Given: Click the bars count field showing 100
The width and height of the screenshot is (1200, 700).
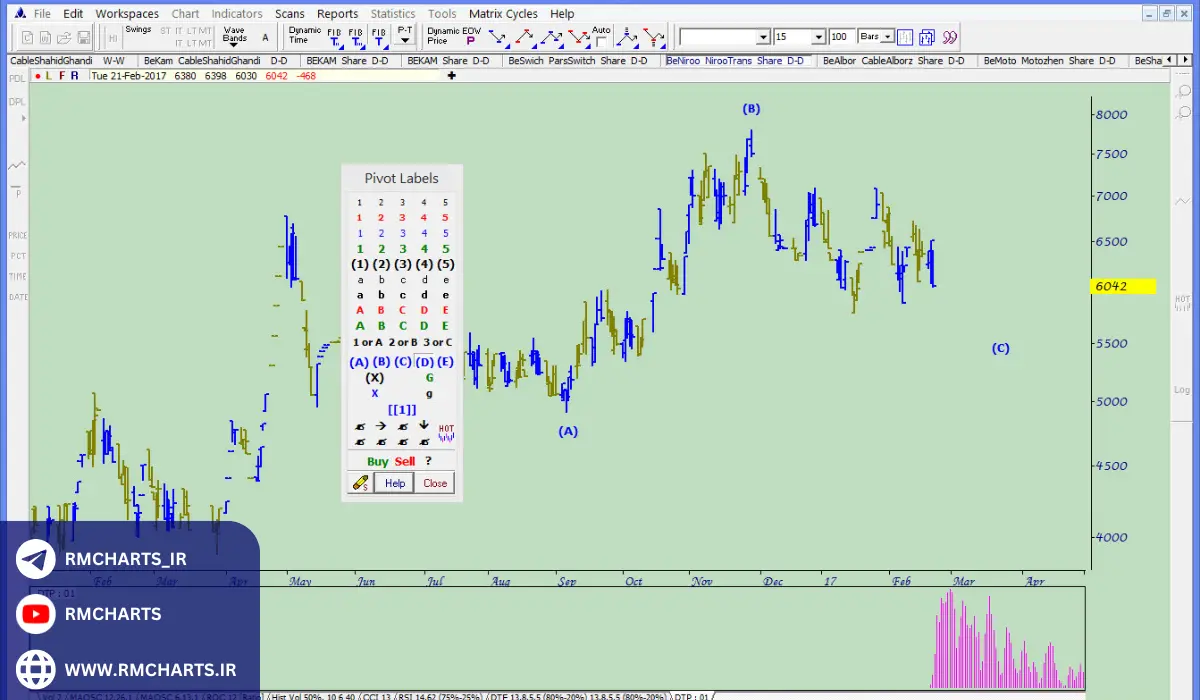Looking at the screenshot, I should click(841, 37).
